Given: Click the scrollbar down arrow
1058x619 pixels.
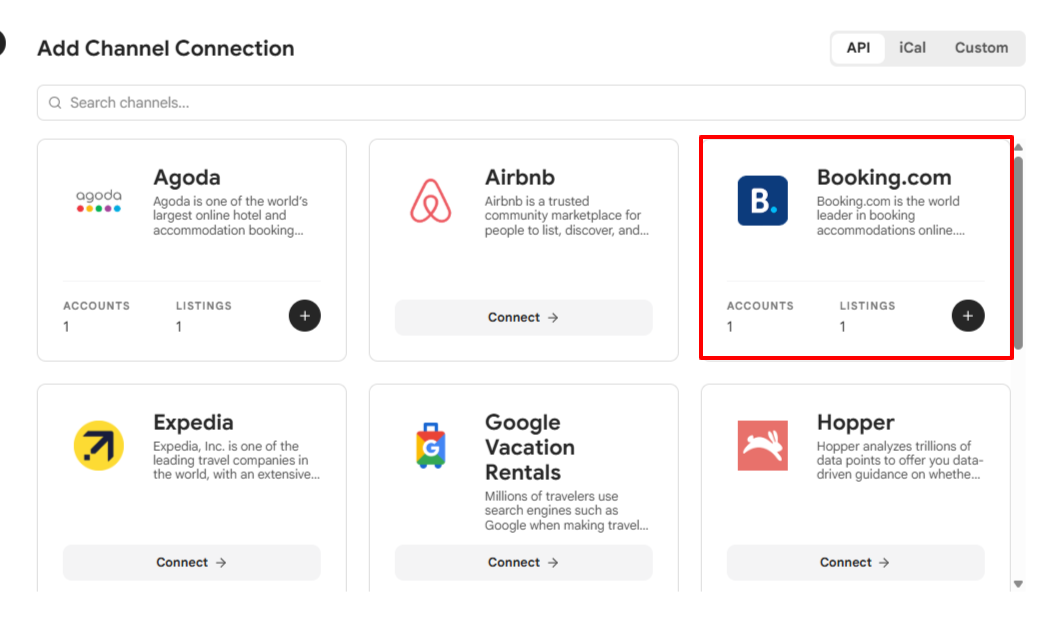Looking at the screenshot, I should pyautogui.click(x=1019, y=584).
